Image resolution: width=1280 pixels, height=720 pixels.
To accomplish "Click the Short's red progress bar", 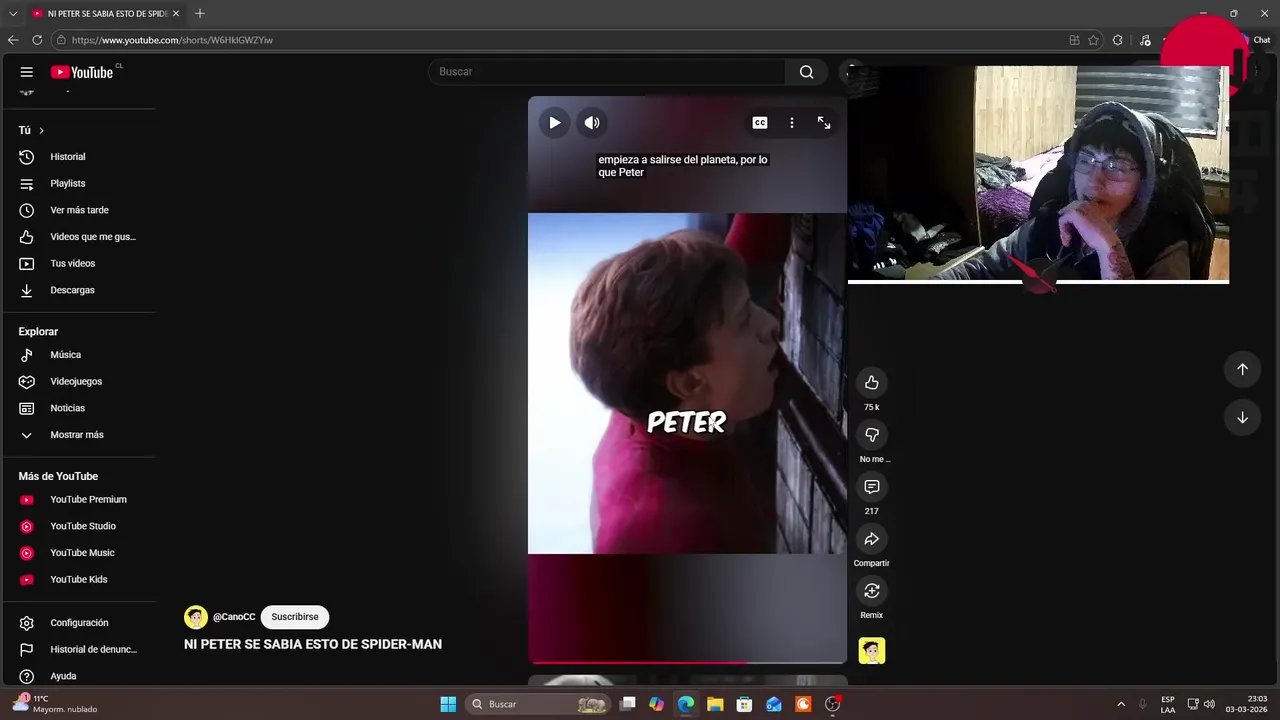I will click(x=688, y=661).
